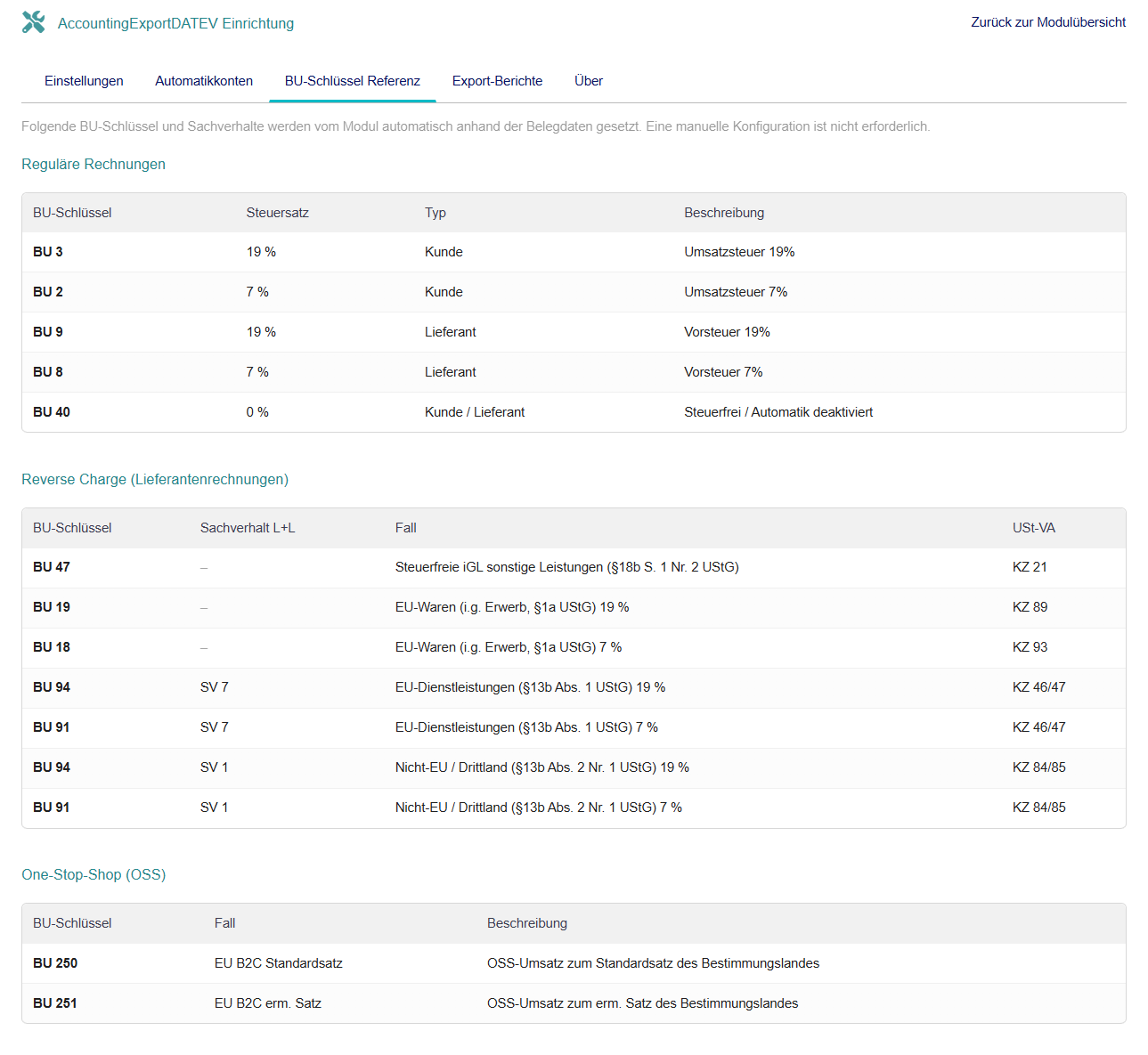This screenshot has width=1148, height=1055.
Task: Open the Einstellungen tab
Action: (84, 81)
